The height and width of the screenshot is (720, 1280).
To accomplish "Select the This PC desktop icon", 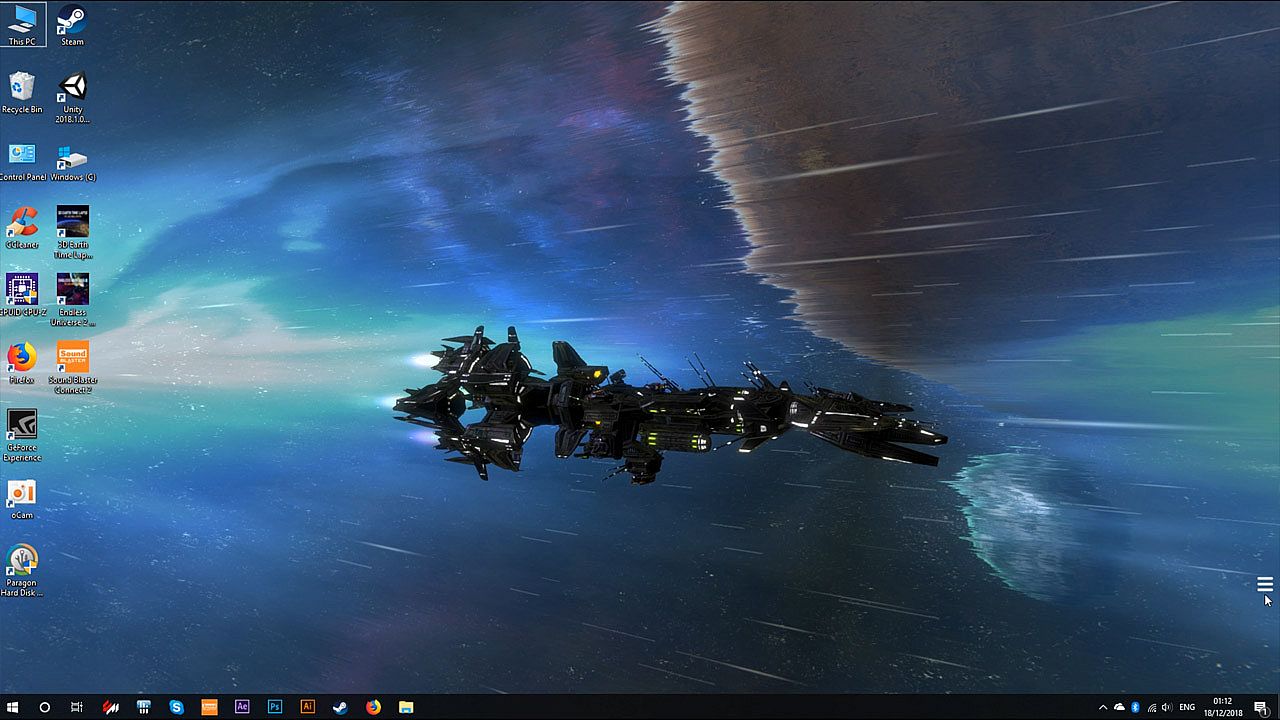I will (22, 25).
